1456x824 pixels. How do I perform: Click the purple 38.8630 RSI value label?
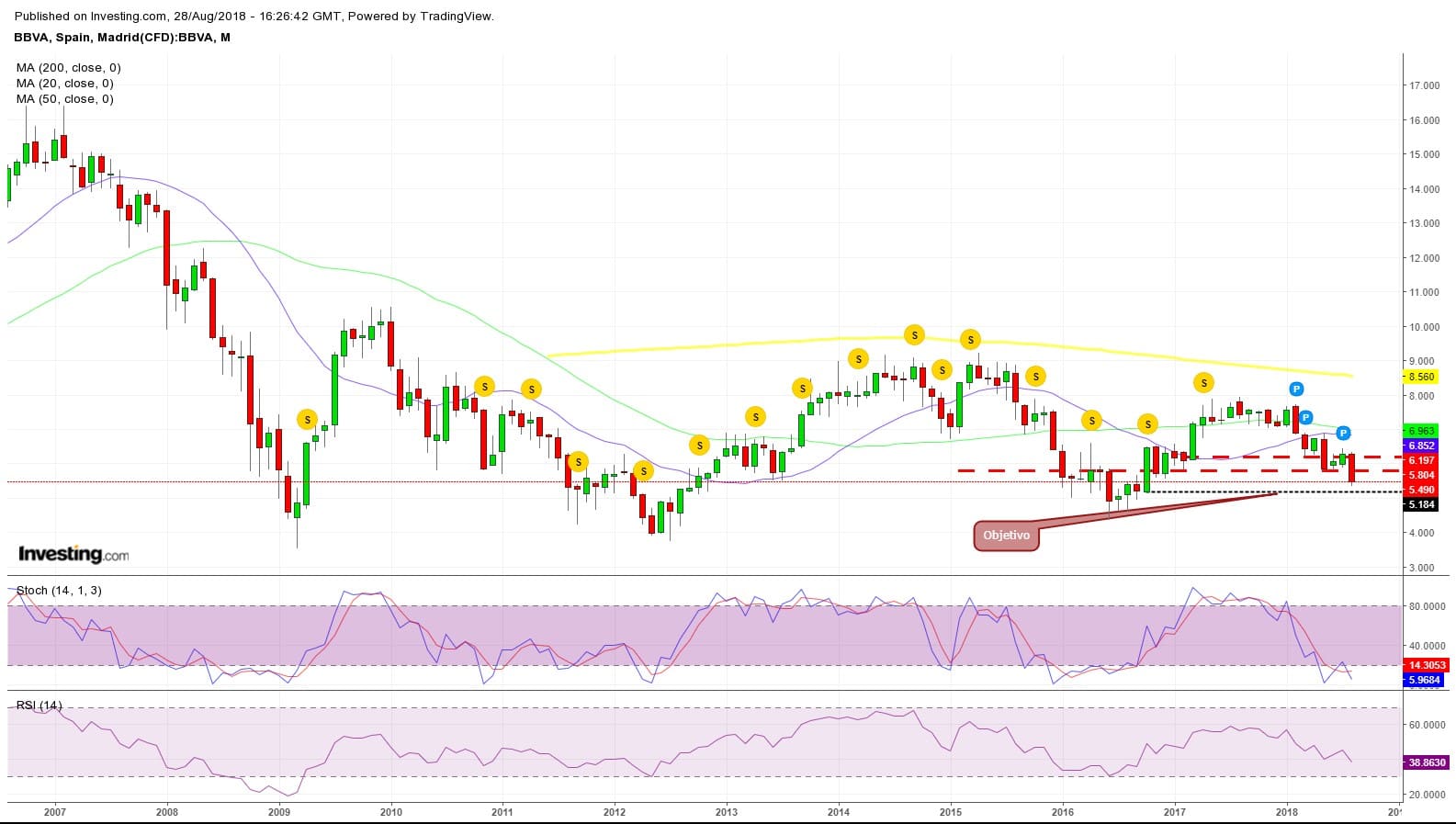[x=1426, y=762]
